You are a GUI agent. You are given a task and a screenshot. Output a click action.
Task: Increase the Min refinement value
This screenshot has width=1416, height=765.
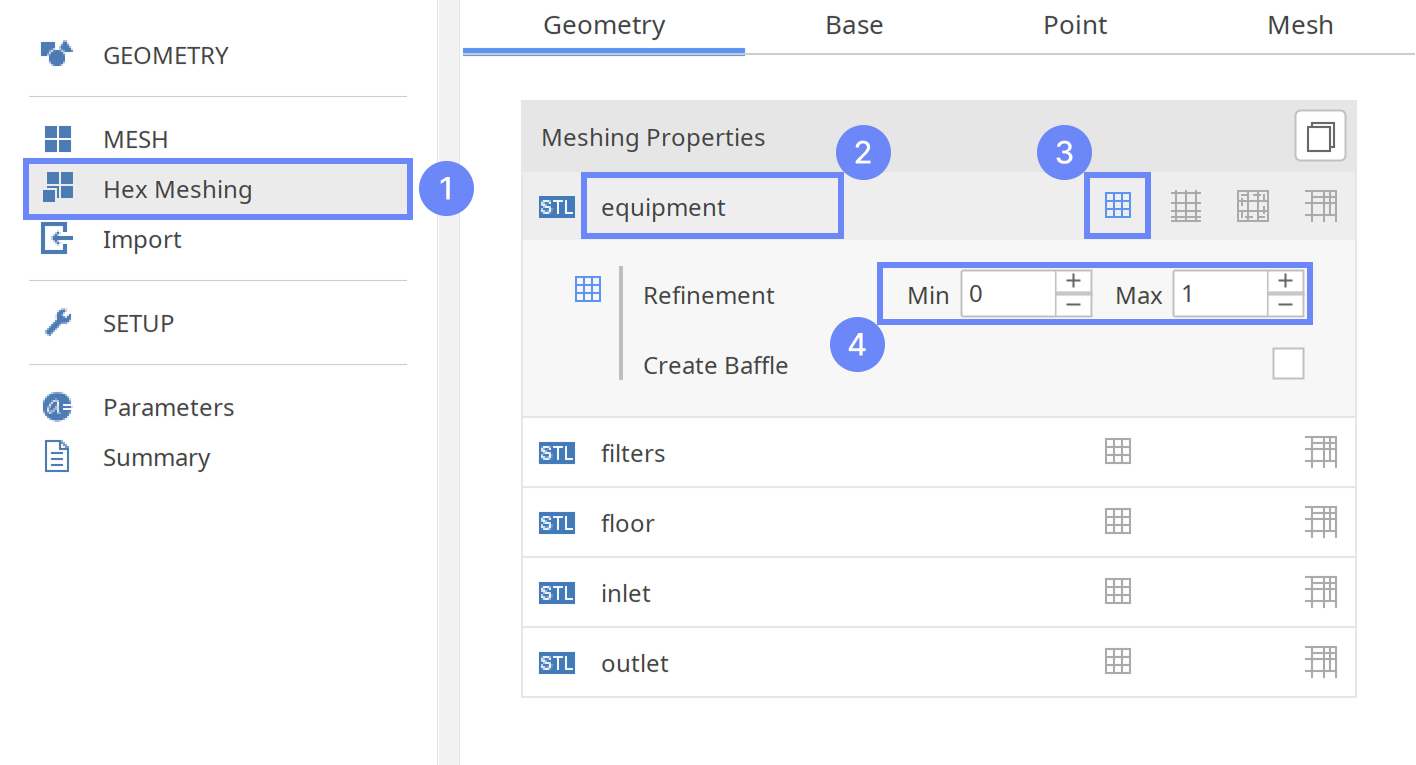point(1073,283)
